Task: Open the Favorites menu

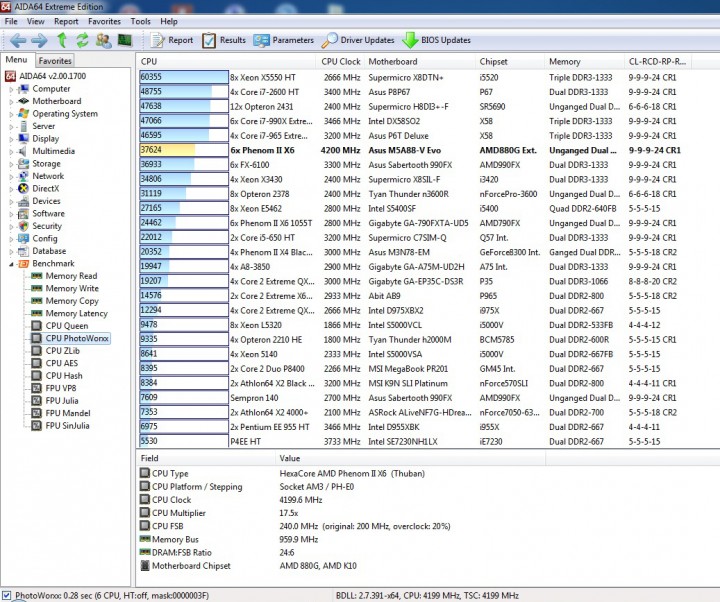Action: coord(104,21)
